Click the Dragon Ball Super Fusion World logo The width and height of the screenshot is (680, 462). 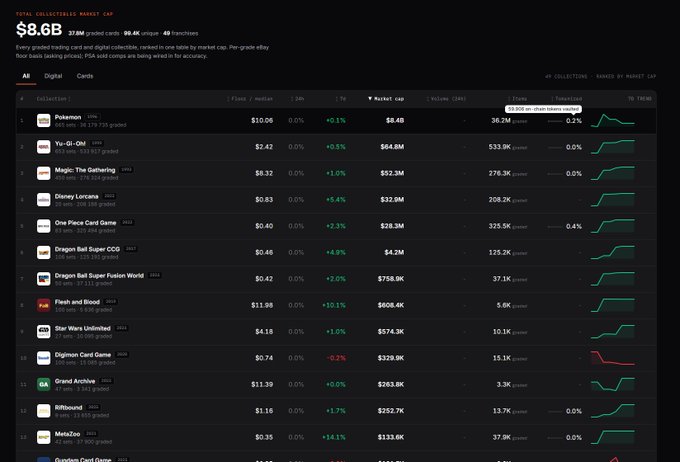(43, 279)
